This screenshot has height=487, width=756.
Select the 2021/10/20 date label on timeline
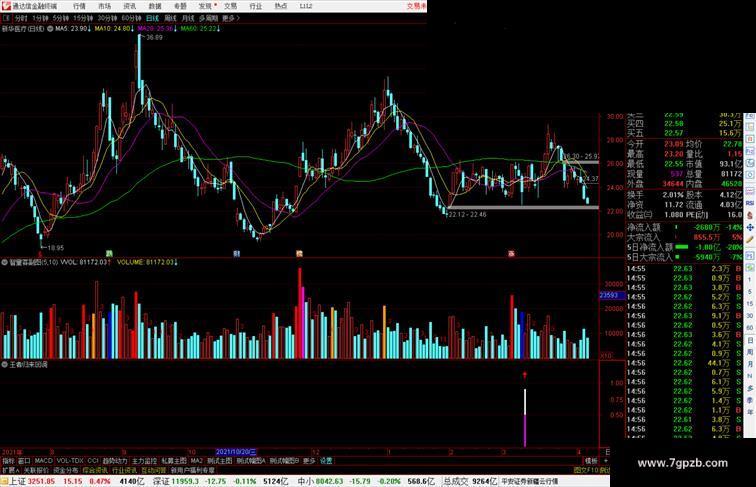[x=236, y=452]
